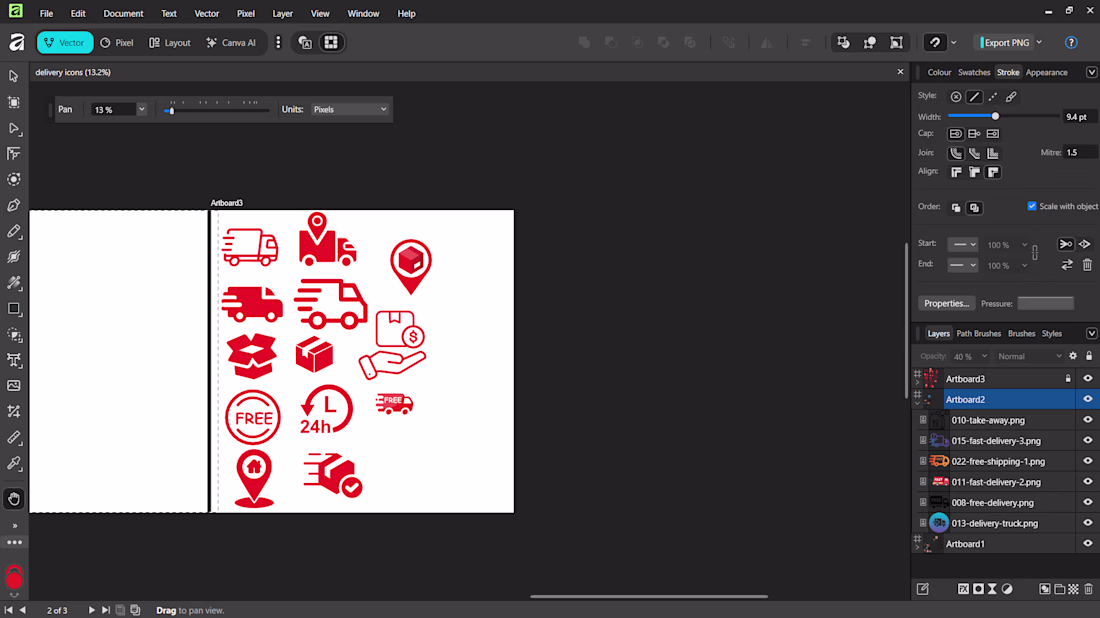The height and width of the screenshot is (618, 1100).
Task: Open the Normal blend mode dropdown
Action: [x=1029, y=356]
